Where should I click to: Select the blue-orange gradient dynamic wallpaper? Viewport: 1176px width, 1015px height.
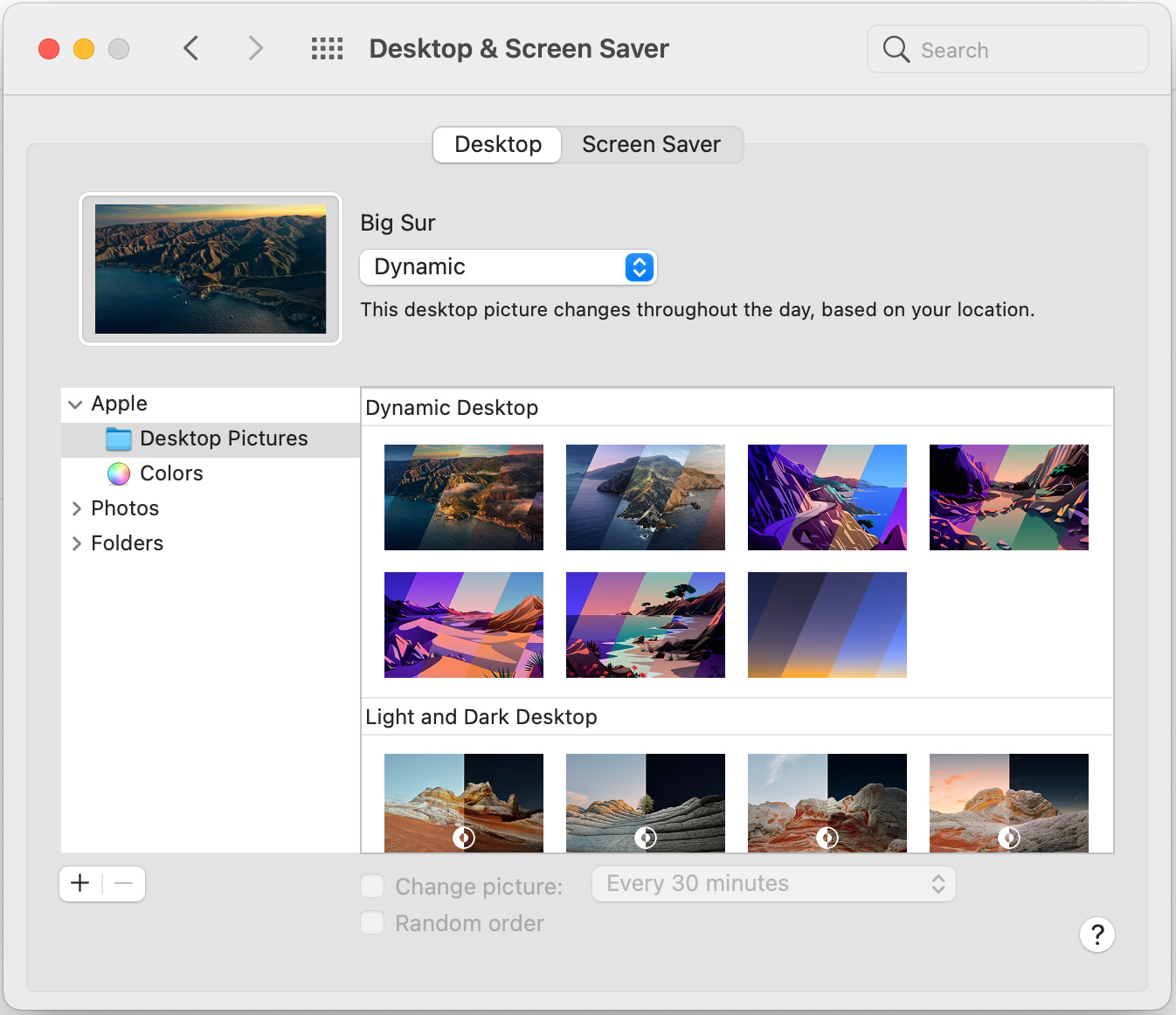pos(827,625)
